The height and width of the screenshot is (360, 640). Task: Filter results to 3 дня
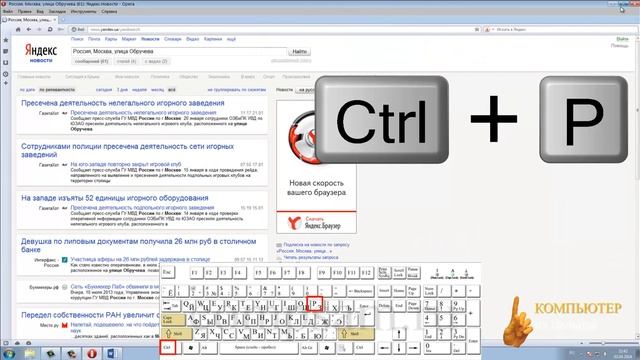[122, 89]
